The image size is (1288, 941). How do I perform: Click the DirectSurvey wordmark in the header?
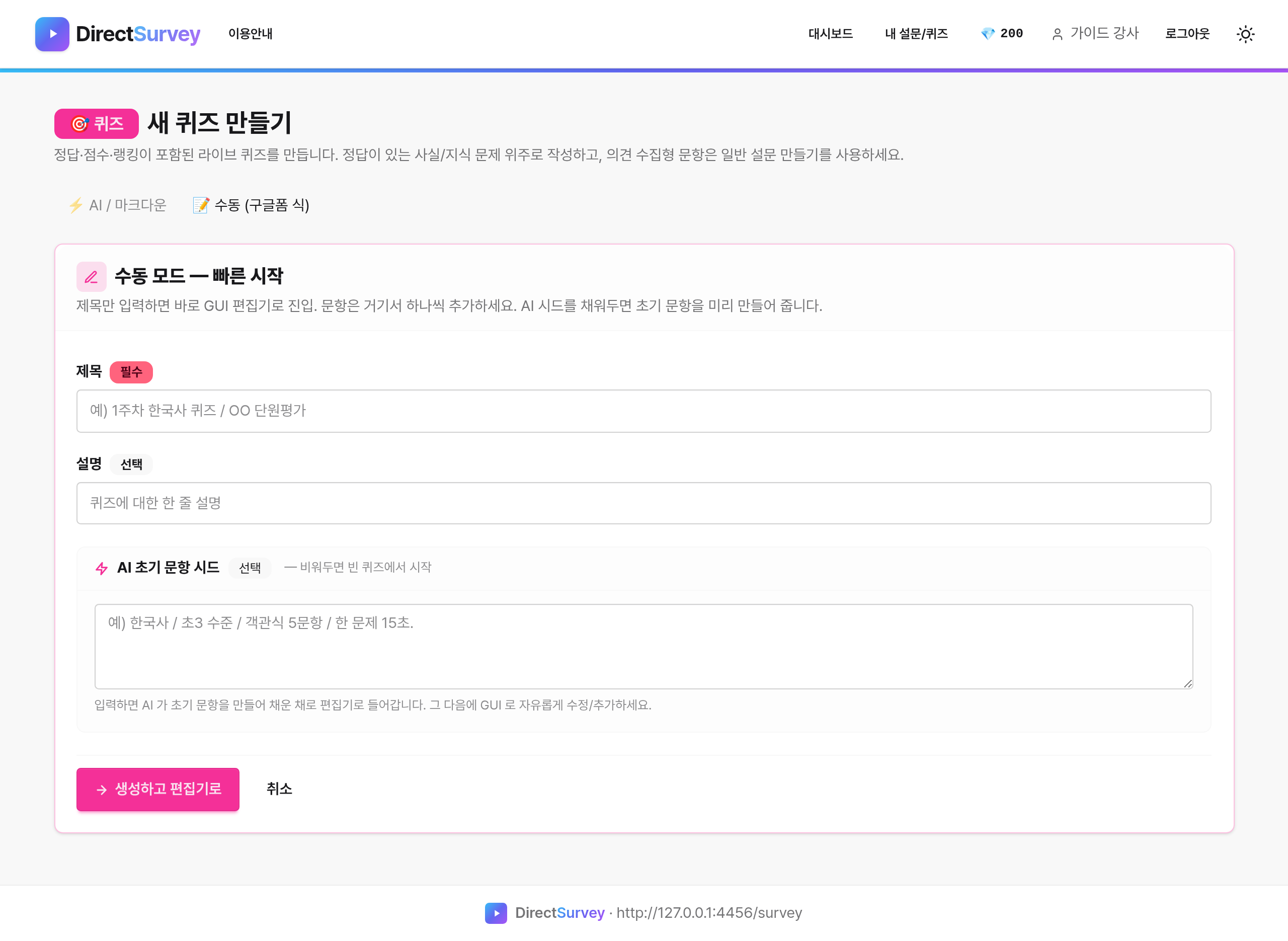point(138,34)
